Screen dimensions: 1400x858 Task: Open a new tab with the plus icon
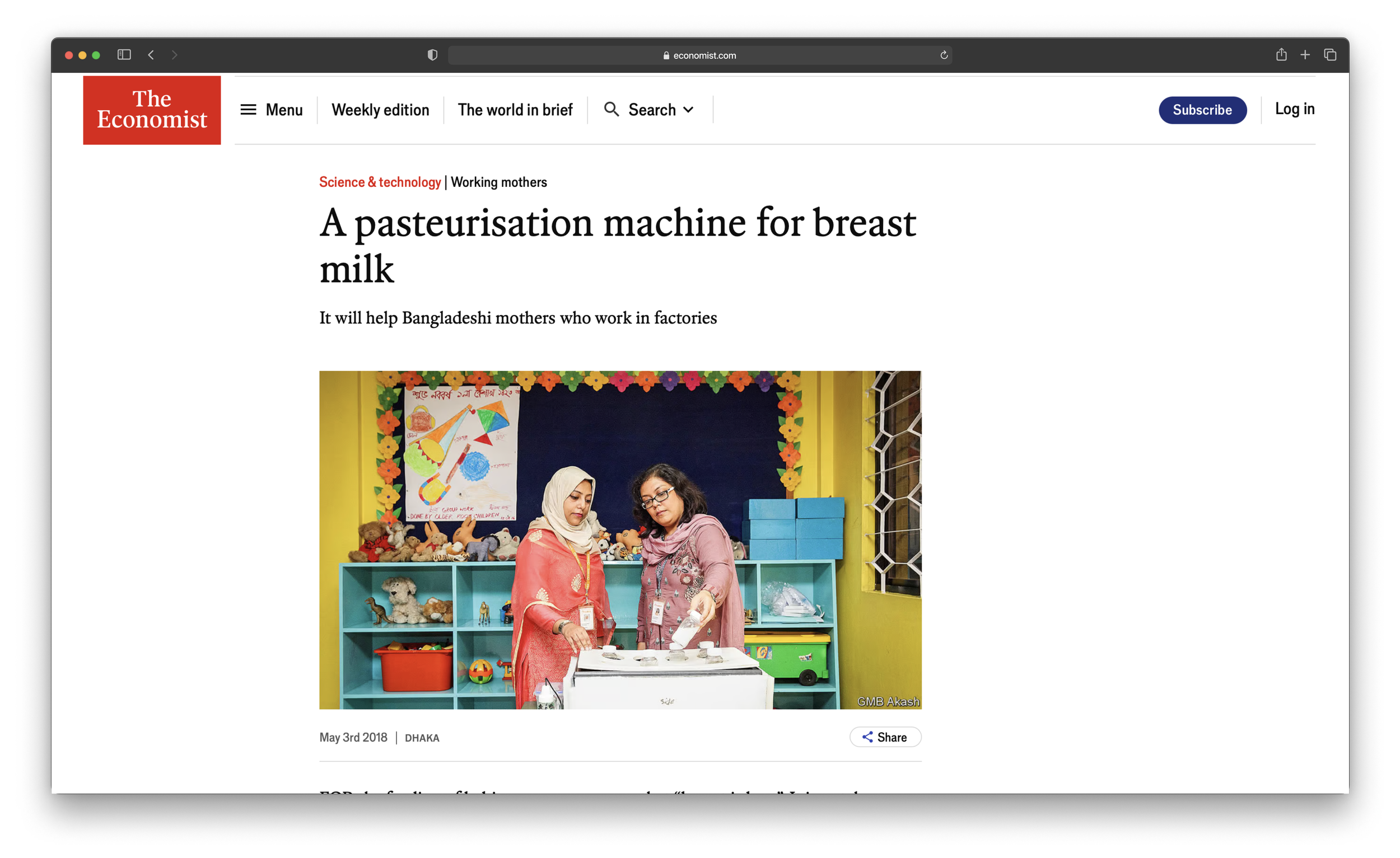[x=1305, y=54]
